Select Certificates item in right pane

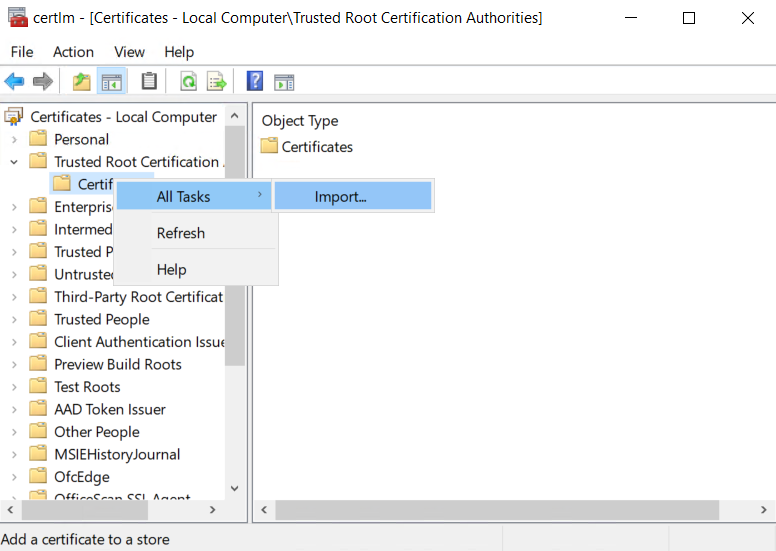pos(317,147)
